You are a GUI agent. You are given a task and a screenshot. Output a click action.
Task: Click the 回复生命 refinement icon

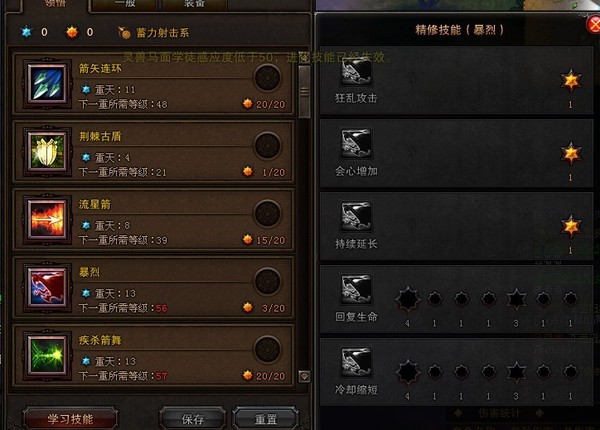click(356, 288)
